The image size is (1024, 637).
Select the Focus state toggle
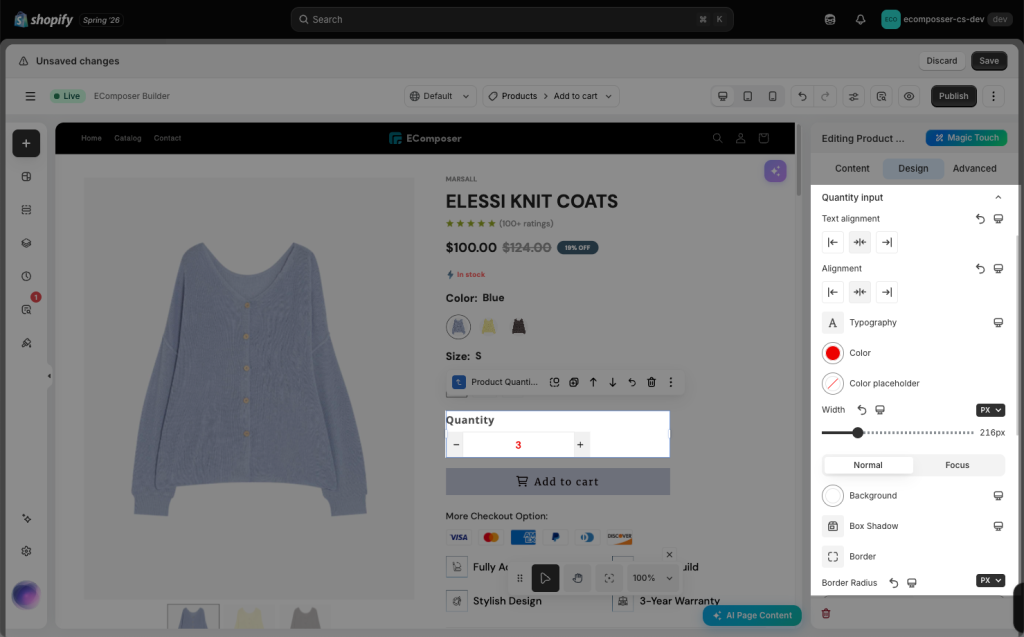pyautogui.click(x=957, y=465)
